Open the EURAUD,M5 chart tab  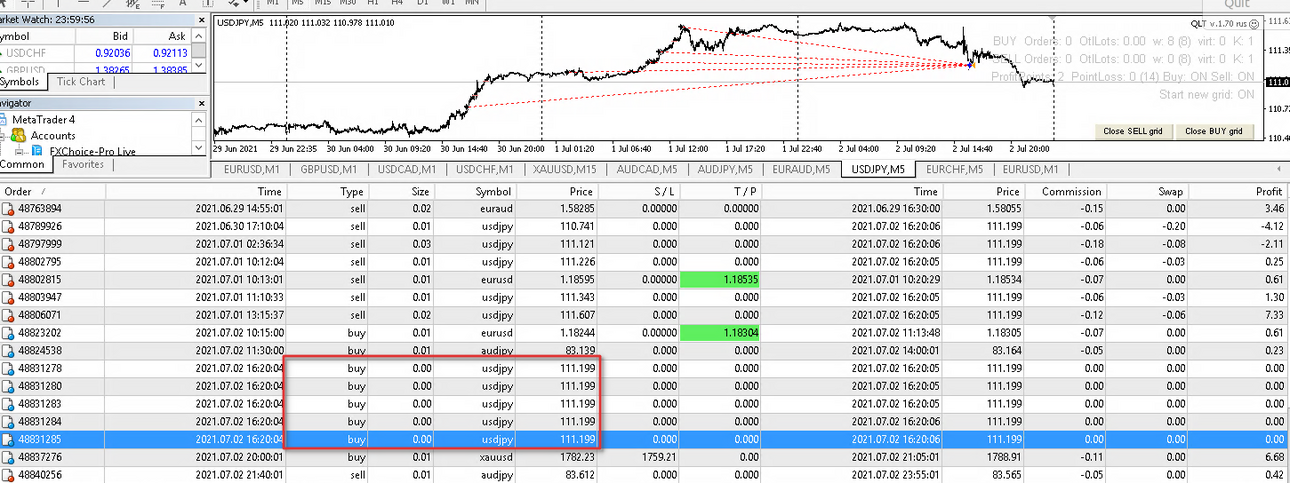coord(801,169)
